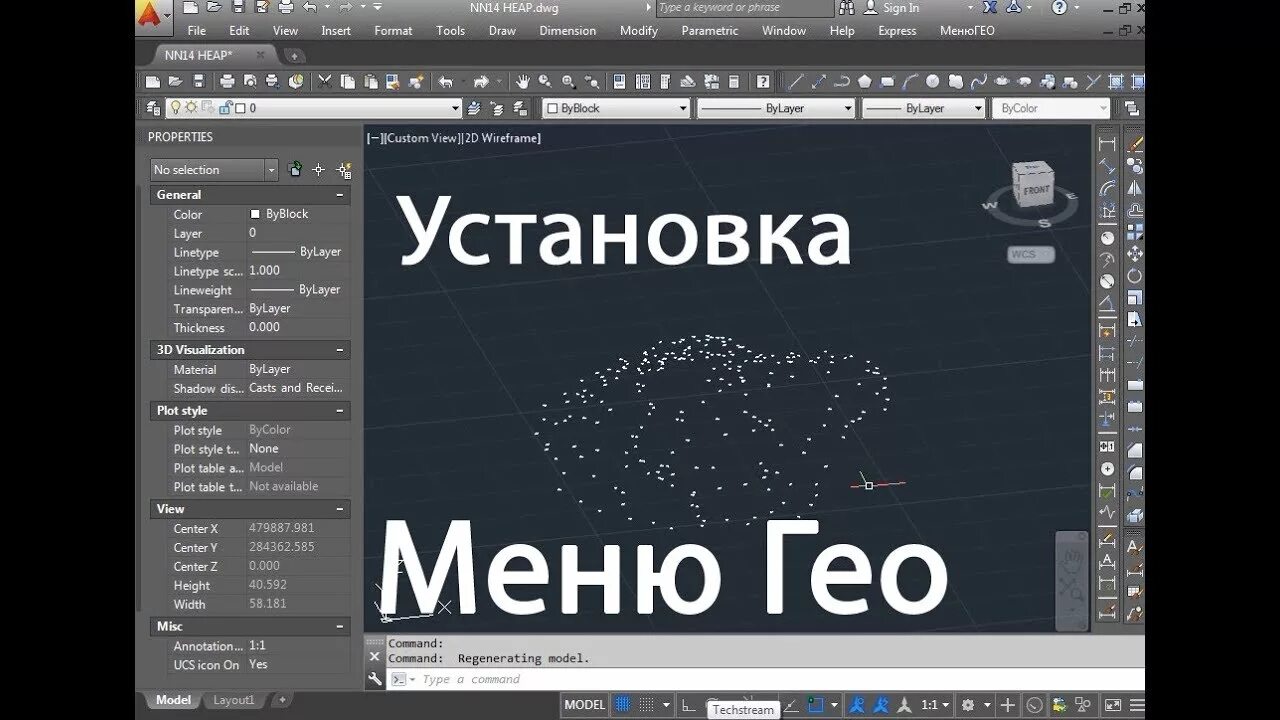Click the Redo arrow in standard toolbar
1280x720 pixels.
[482, 81]
